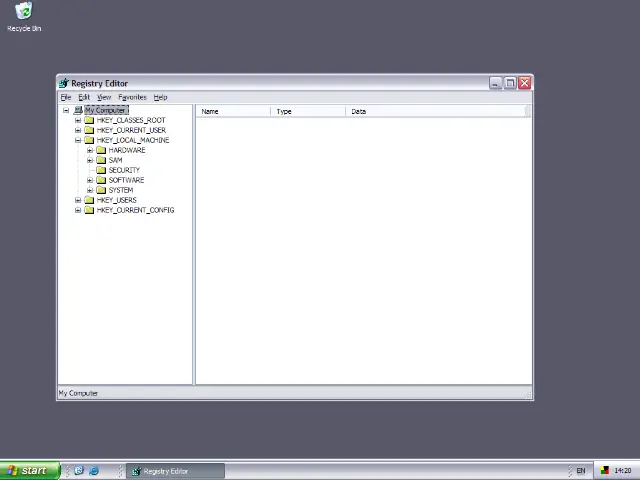Open the Edit menu
Viewport: 640px width, 480px height.
pyautogui.click(x=84, y=97)
